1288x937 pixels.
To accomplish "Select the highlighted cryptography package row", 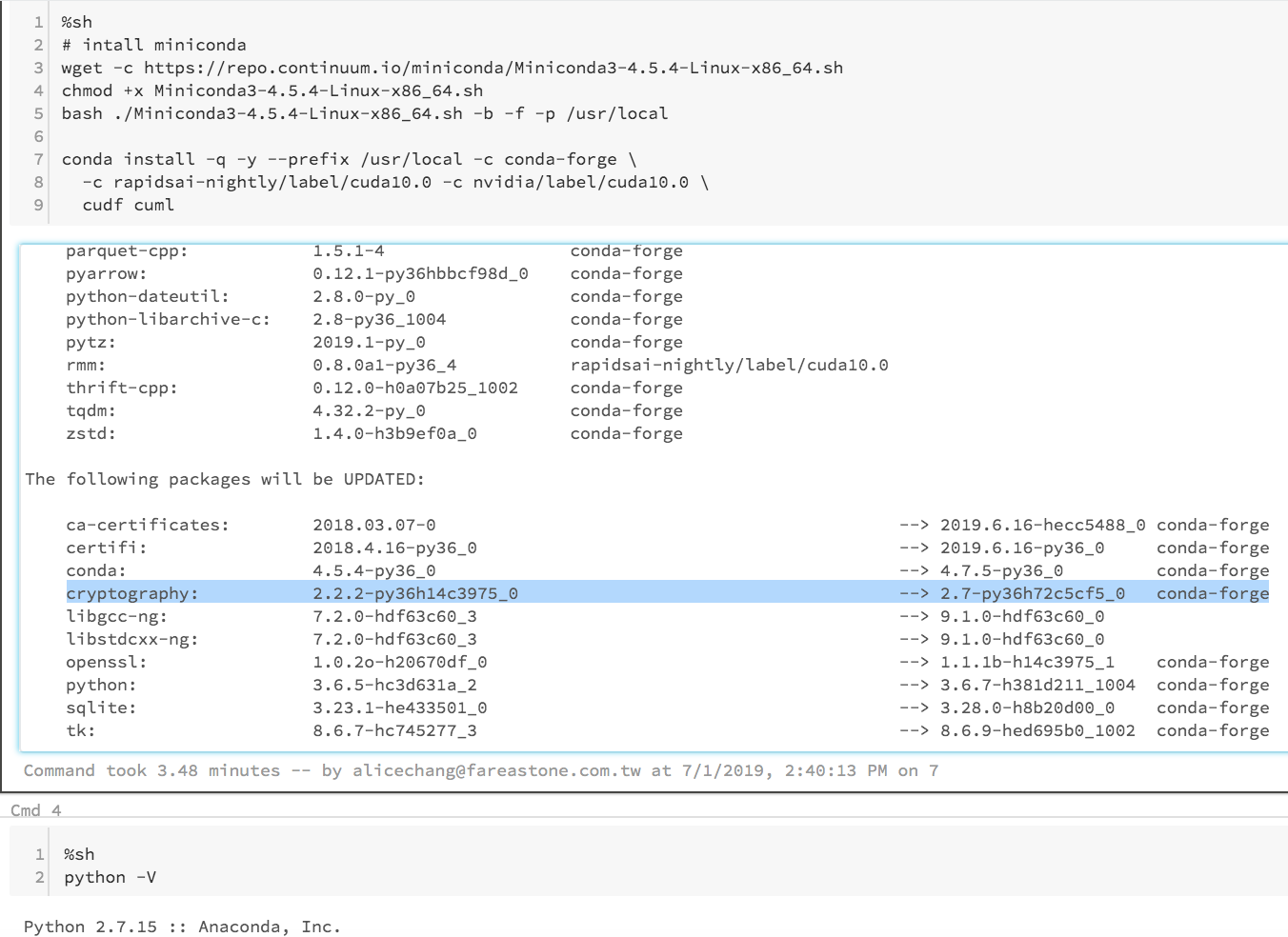I will click(x=381, y=592).
